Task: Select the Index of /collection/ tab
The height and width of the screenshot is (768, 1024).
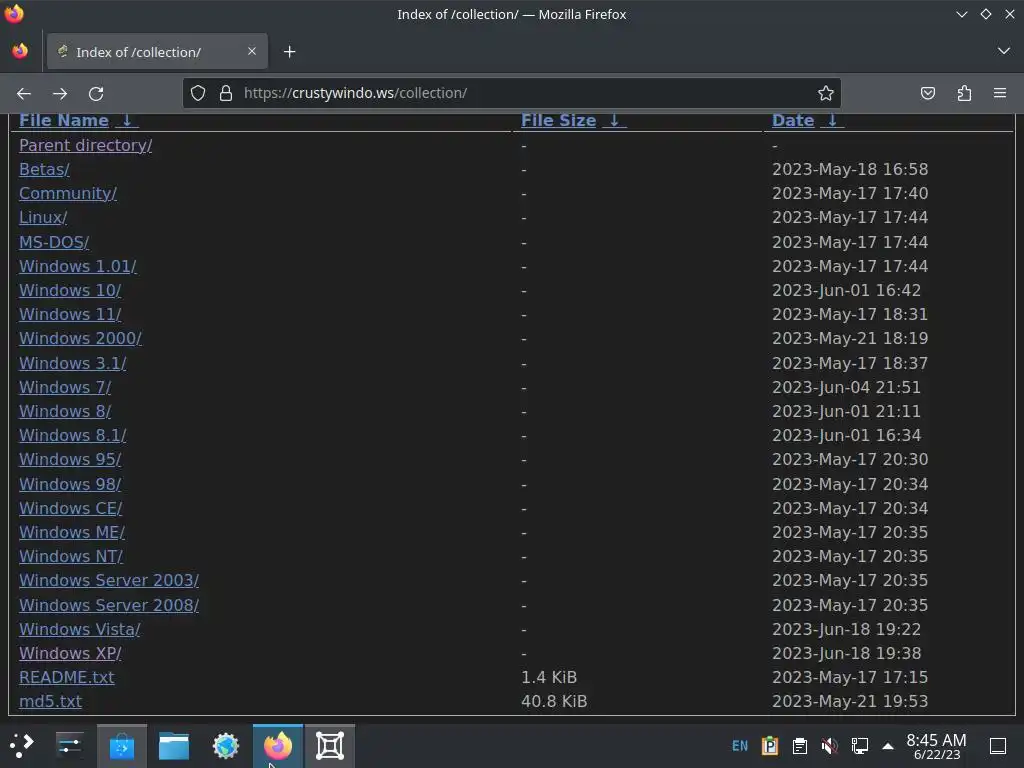Action: coord(157,52)
